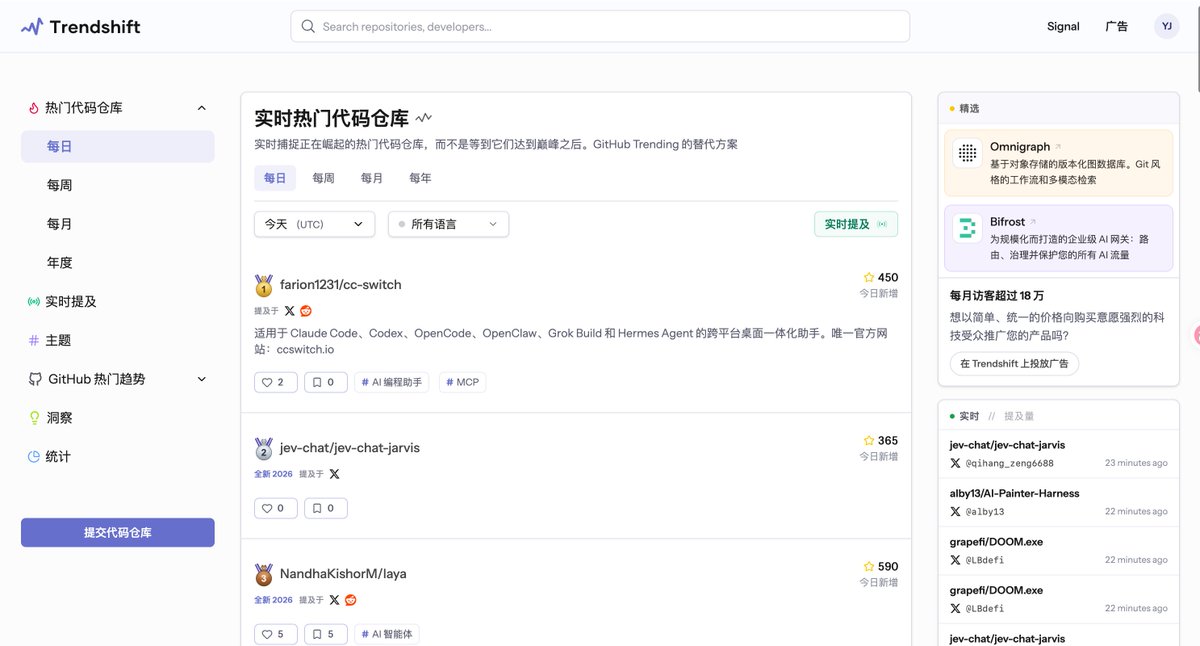Click the Omnigraph logo thumbnail
The height and width of the screenshot is (646, 1200).
coord(967,153)
